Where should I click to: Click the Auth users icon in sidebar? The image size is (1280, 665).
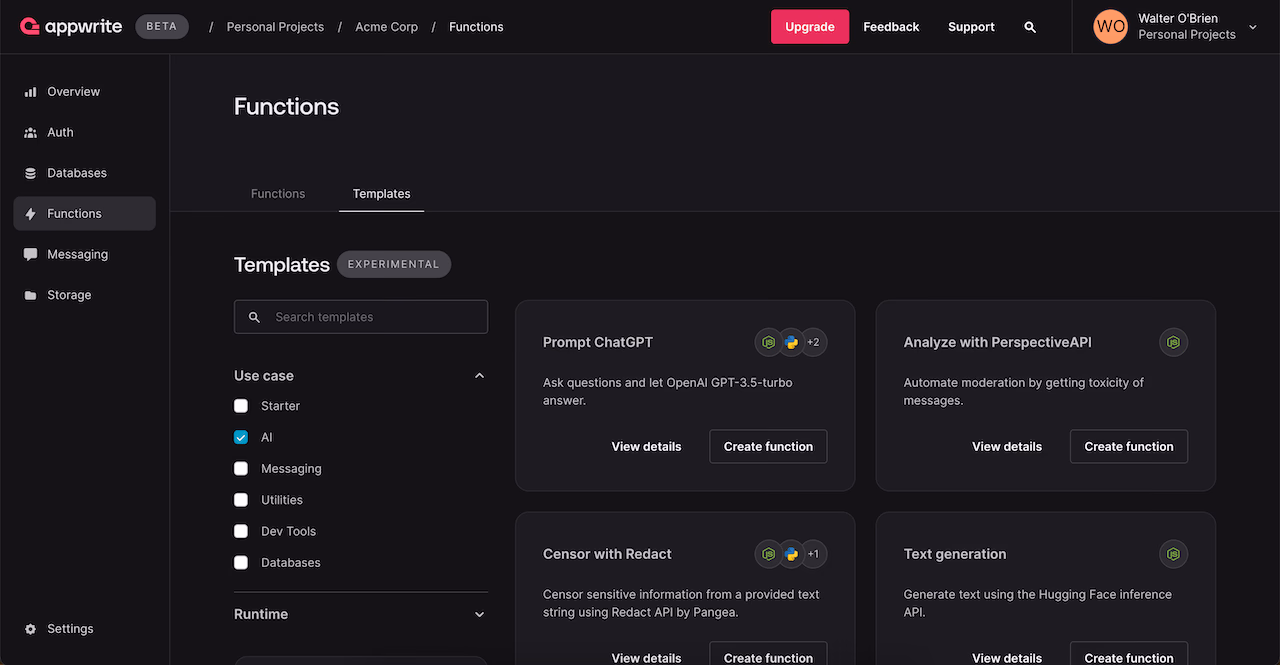30,132
